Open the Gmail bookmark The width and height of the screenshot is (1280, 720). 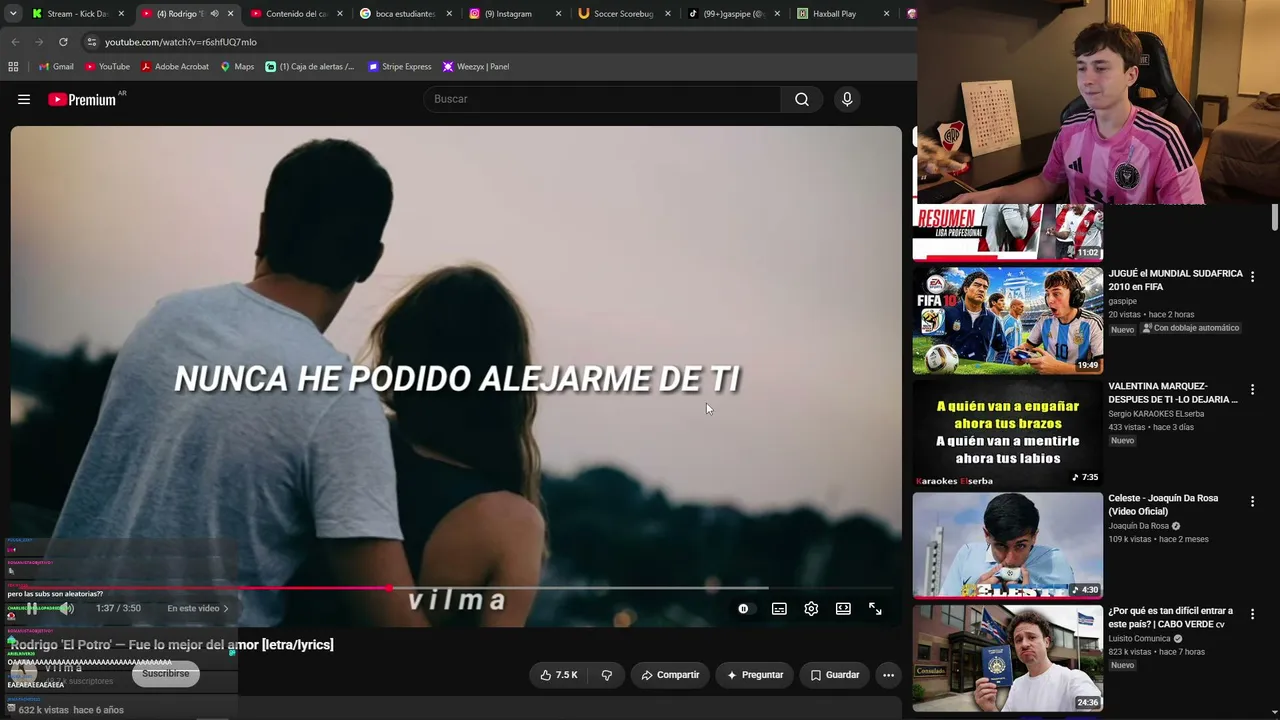(56, 67)
